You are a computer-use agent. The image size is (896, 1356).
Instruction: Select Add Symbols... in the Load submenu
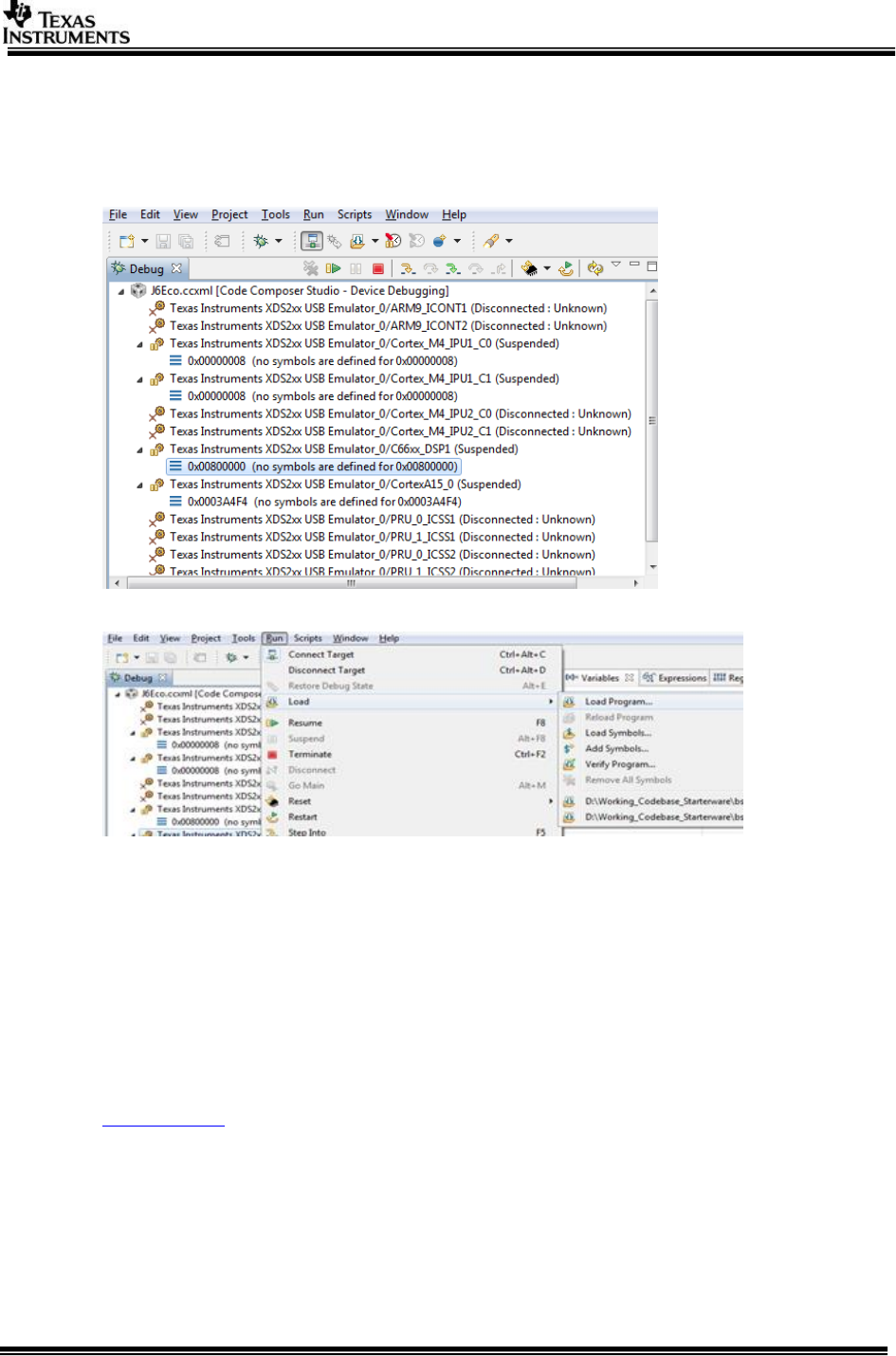(616, 749)
